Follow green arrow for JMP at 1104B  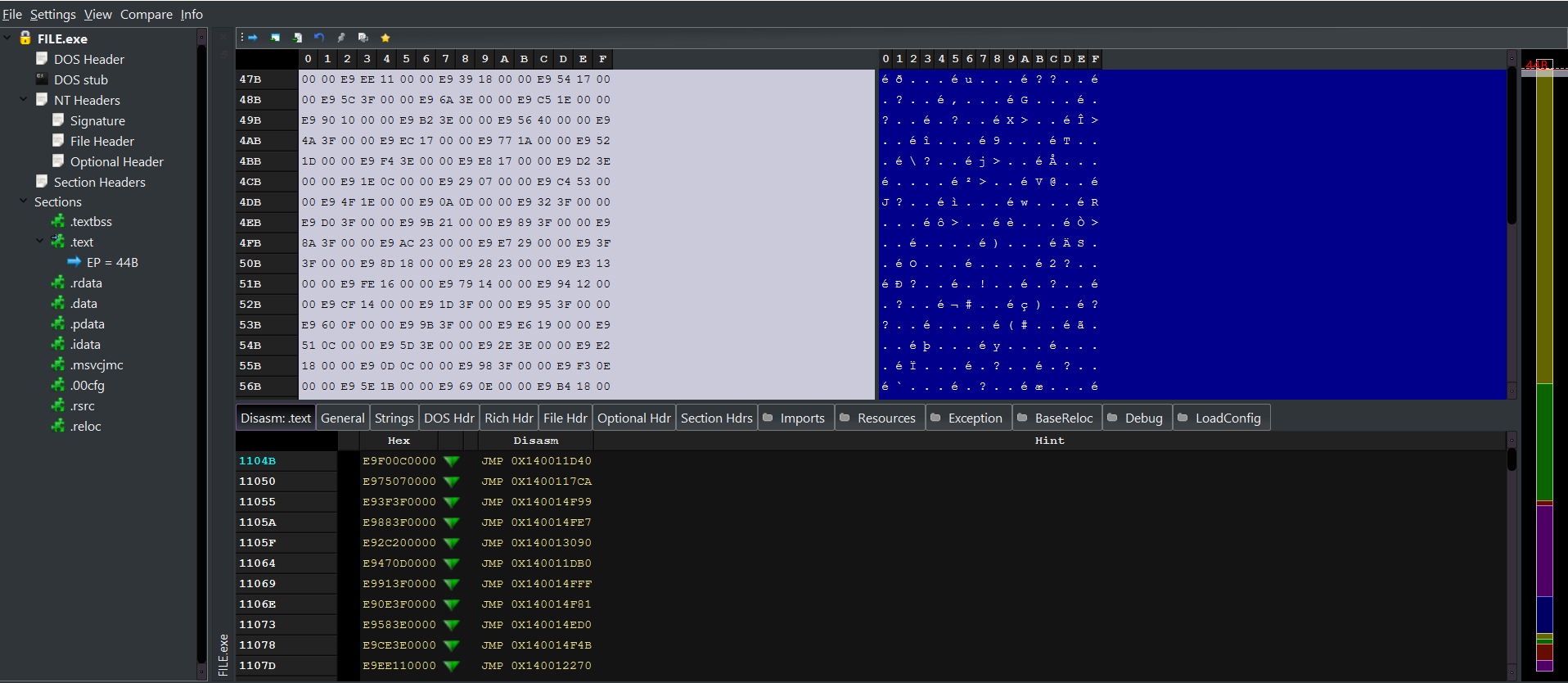pyautogui.click(x=451, y=461)
